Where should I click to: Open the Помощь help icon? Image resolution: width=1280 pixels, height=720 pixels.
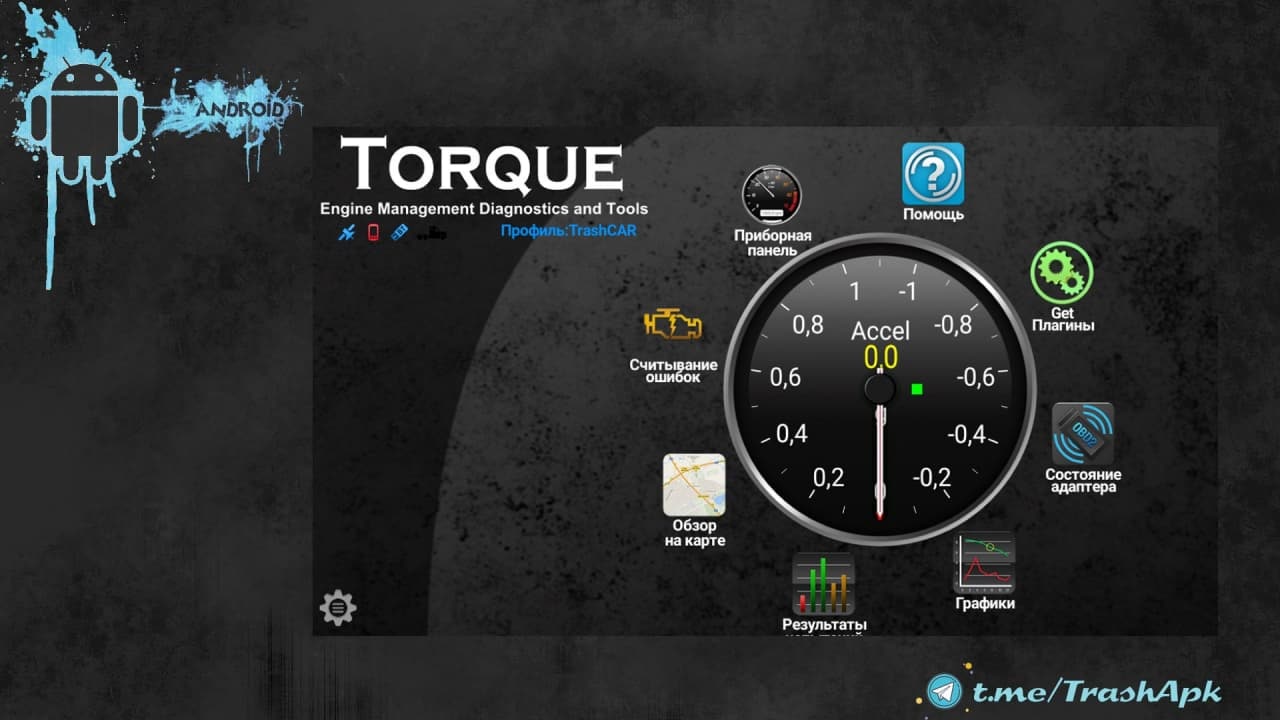pos(933,174)
